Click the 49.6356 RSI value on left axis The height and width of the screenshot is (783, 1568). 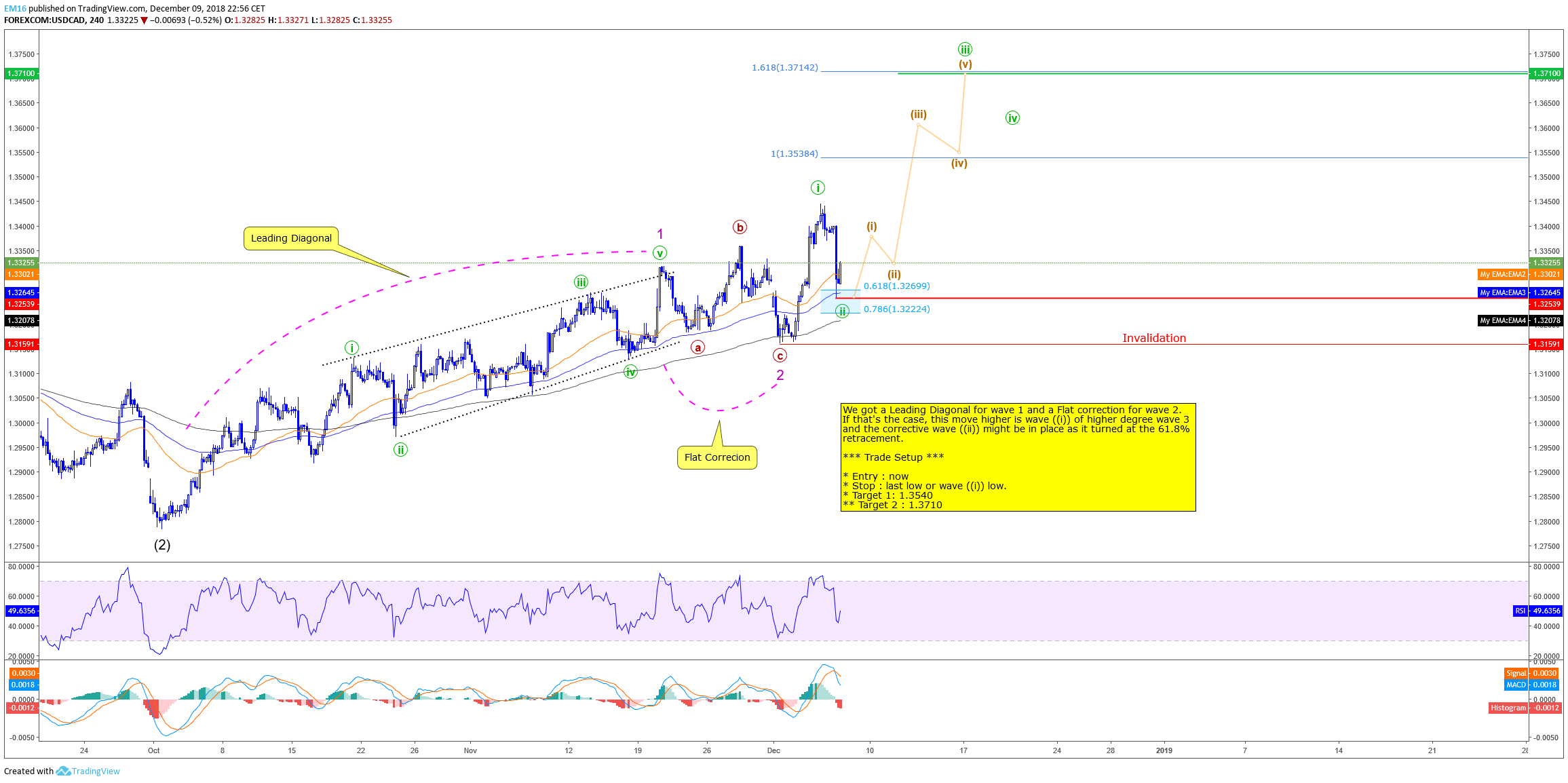(x=21, y=611)
